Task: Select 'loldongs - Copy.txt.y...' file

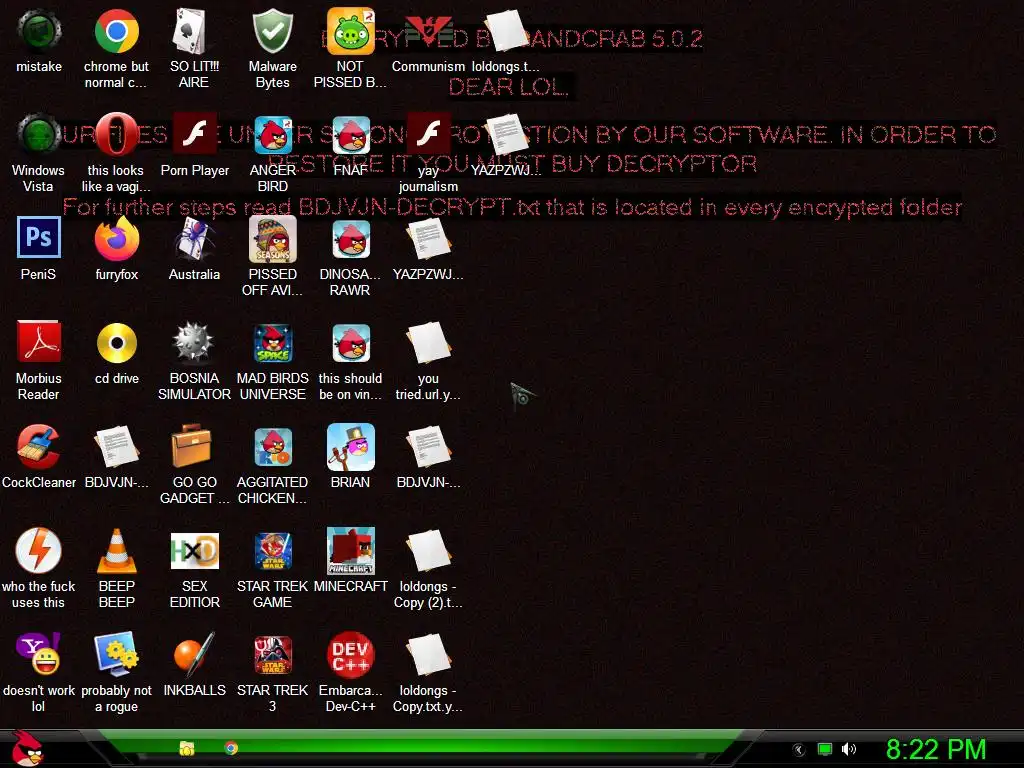Action: point(428,654)
